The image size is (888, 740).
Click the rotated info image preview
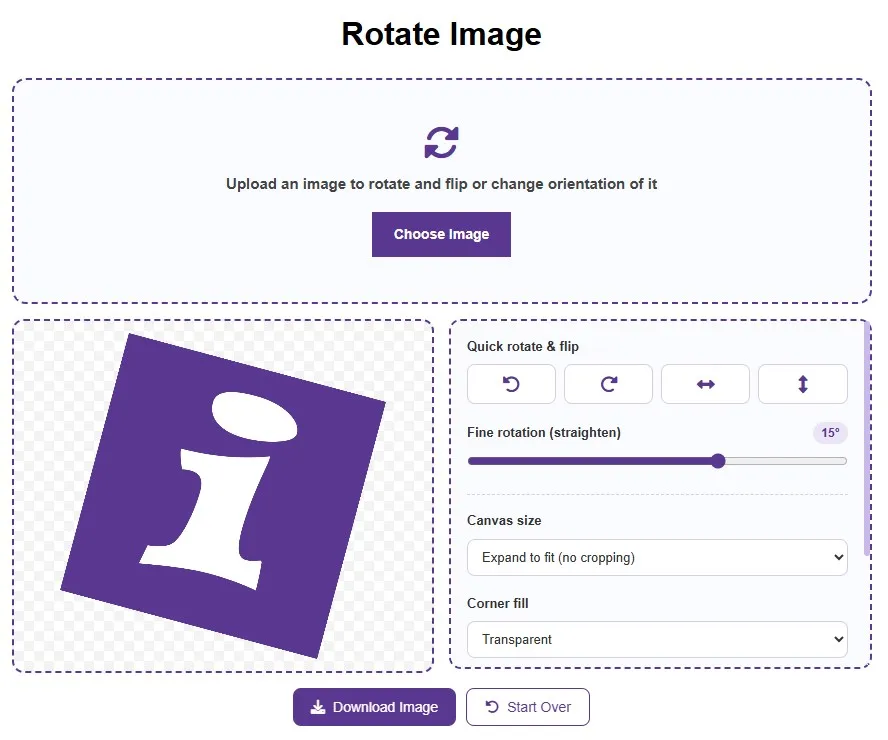(223, 496)
